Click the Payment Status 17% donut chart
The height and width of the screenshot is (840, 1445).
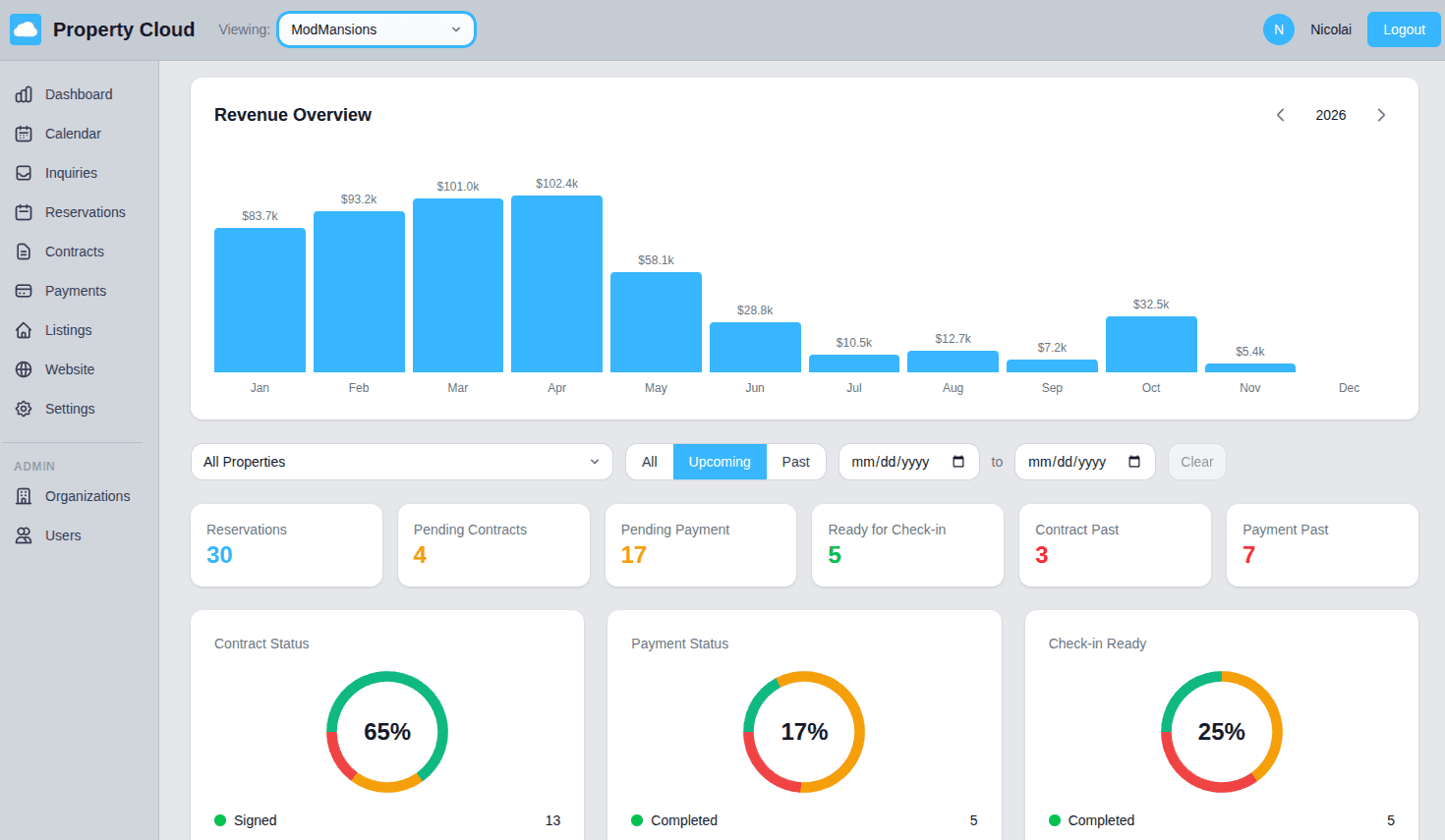(804, 732)
